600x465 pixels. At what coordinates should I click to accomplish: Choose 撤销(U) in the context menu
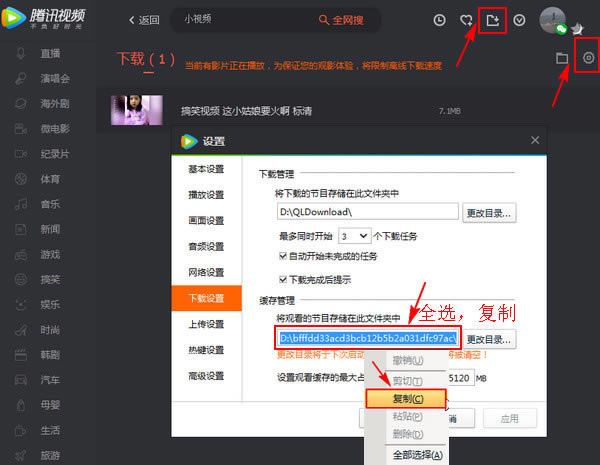pyautogui.click(x=408, y=361)
